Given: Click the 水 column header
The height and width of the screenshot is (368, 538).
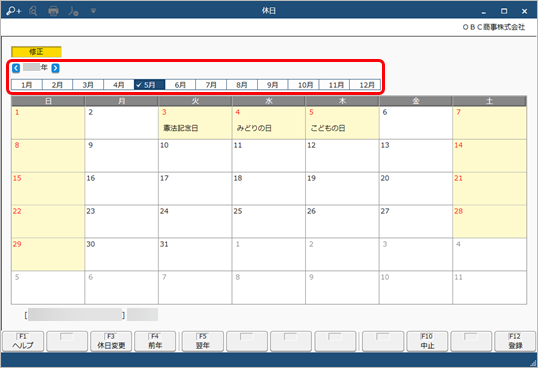Looking at the screenshot, I should (x=269, y=101).
